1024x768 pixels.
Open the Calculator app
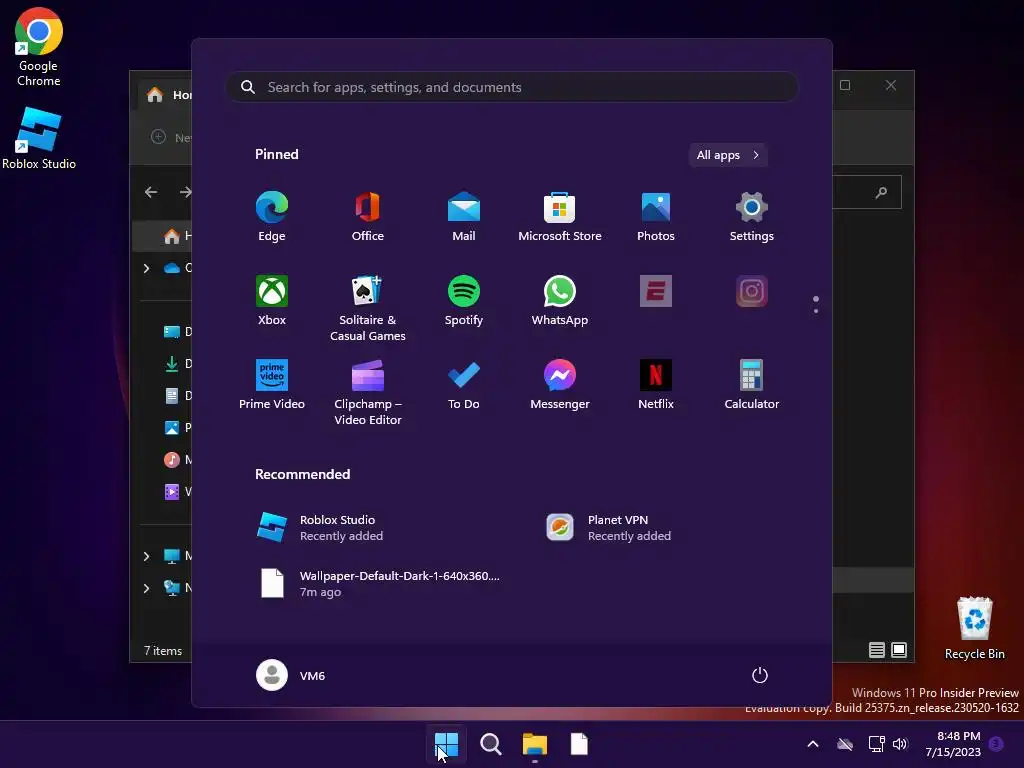pos(752,385)
